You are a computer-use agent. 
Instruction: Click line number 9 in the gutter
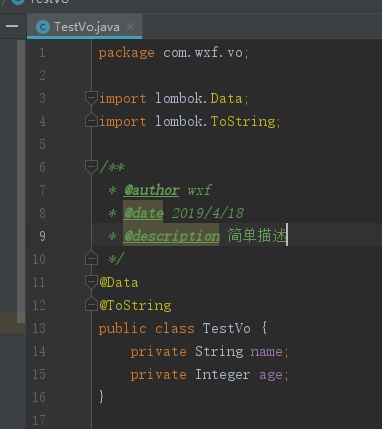coord(42,236)
